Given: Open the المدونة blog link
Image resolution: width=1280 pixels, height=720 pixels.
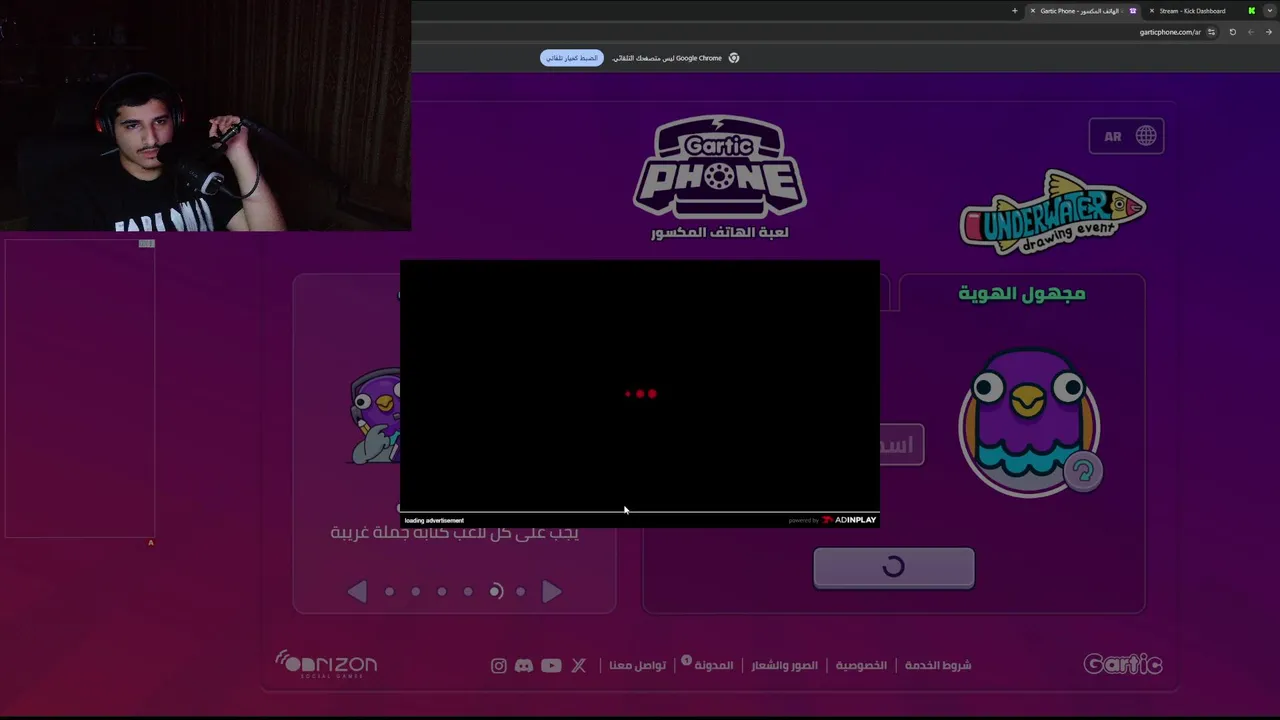Looking at the screenshot, I should (713, 665).
